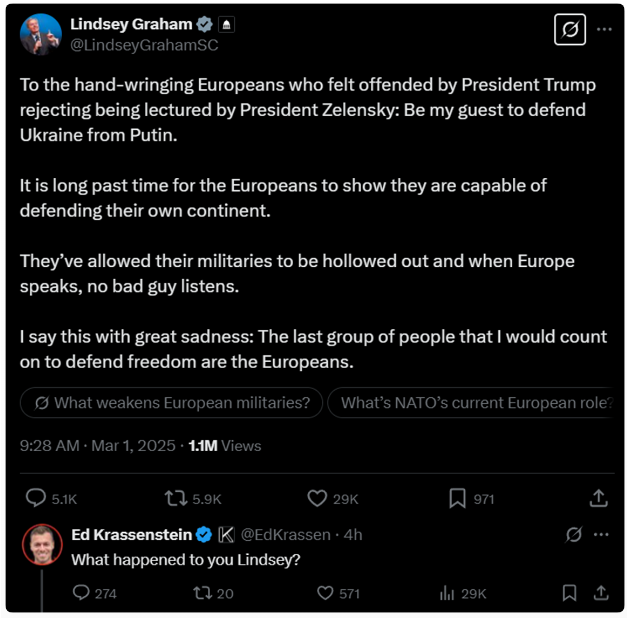Screen dimensions: 628x619
Task: Like Lindsey Graham's post with 29K likes
Action: [317, 498]
